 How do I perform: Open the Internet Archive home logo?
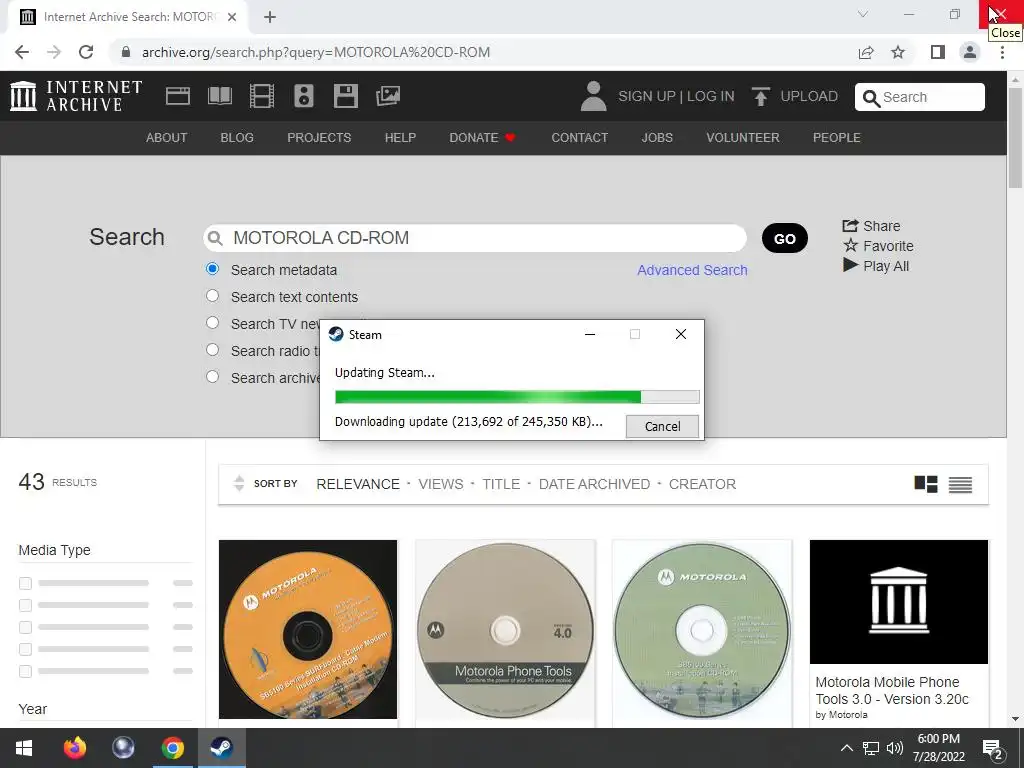click(76, 96)
